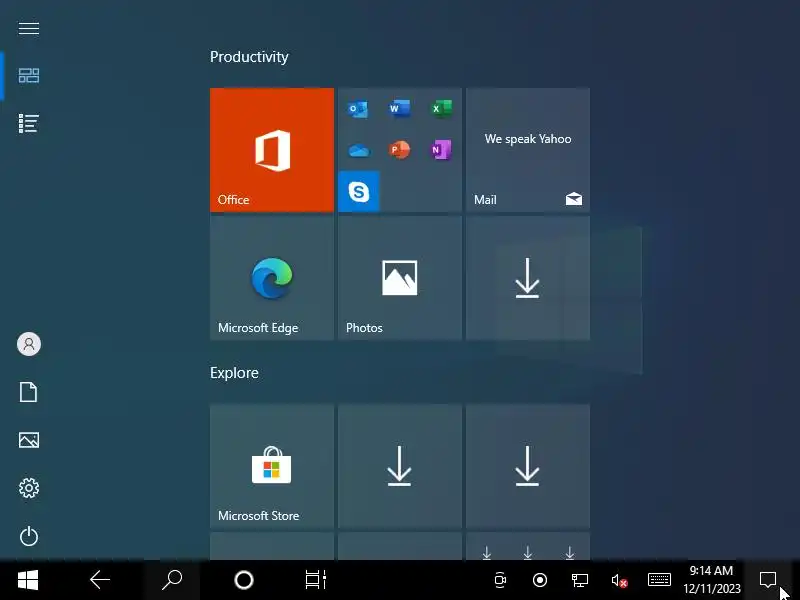Launch OneDrive from the Office folder tile
Viewport: 800px width, 600px height.
(358, 151)
